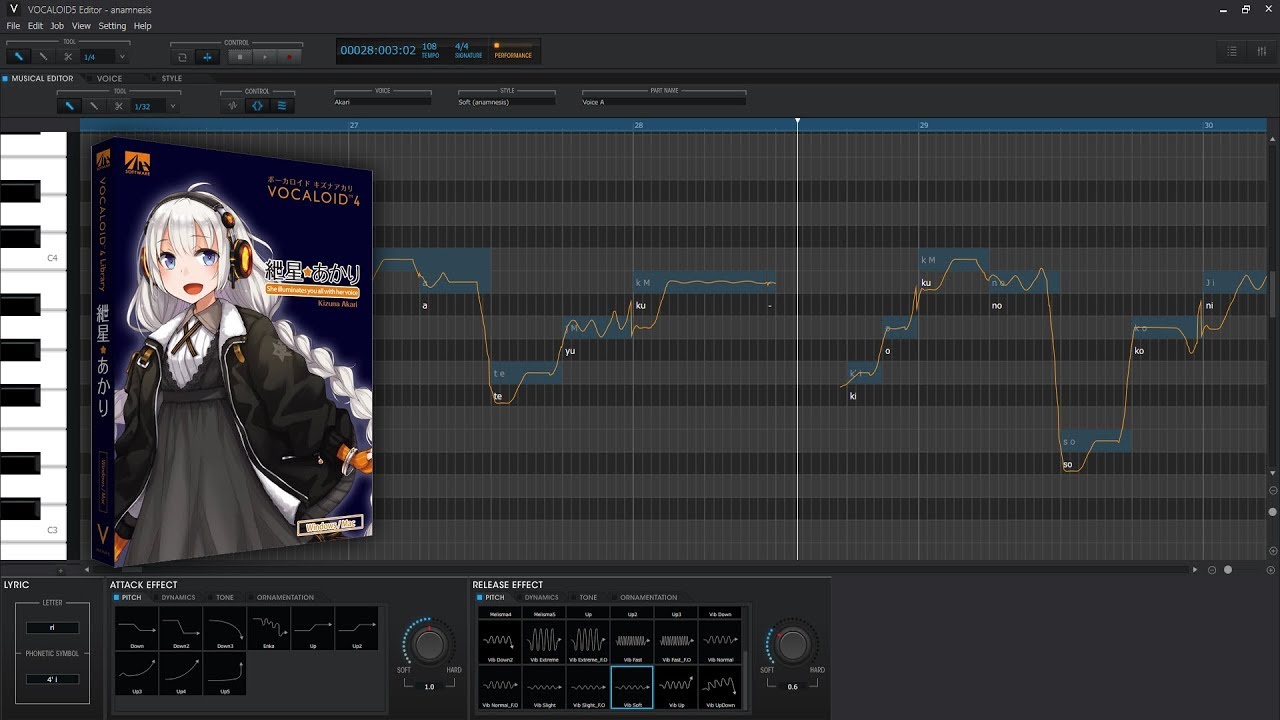Viewport: 1280px width, 720px height.
Task: Choose the Vib Soft release effect
Action: click(632, 688)
